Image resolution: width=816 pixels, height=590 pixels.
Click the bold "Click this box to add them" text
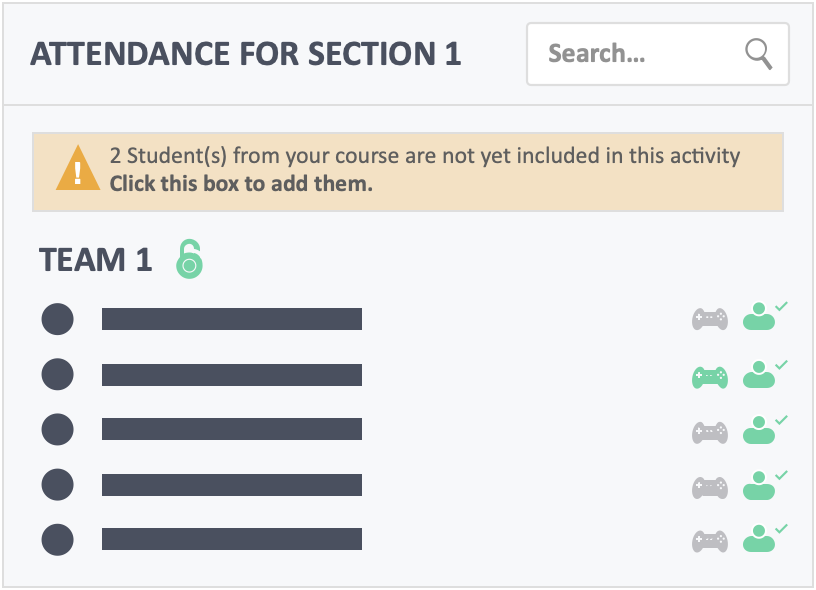(241, 184)
